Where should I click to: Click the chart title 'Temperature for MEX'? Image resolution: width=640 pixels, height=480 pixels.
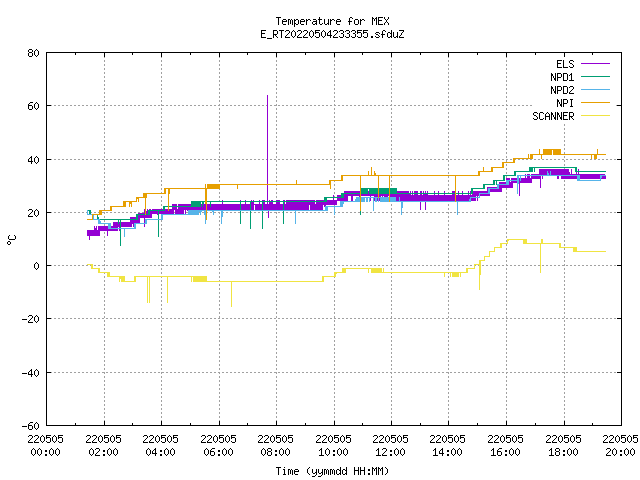[332, 21]
